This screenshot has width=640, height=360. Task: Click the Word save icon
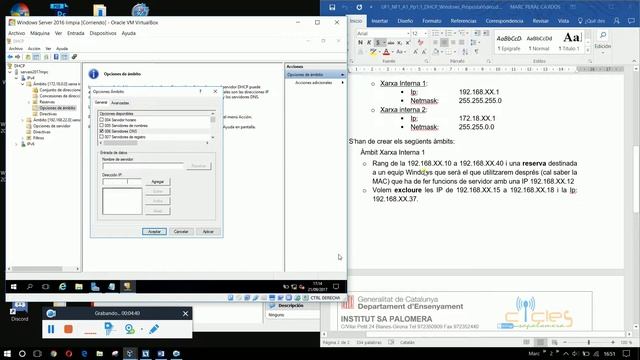point(332,7)
